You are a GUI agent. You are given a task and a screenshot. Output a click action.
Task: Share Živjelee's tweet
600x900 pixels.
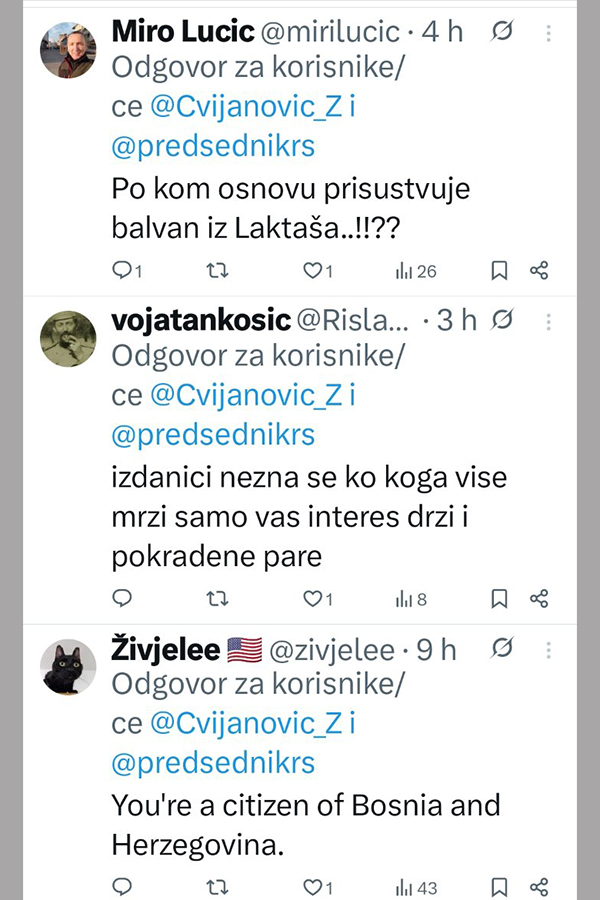[539, 886]
